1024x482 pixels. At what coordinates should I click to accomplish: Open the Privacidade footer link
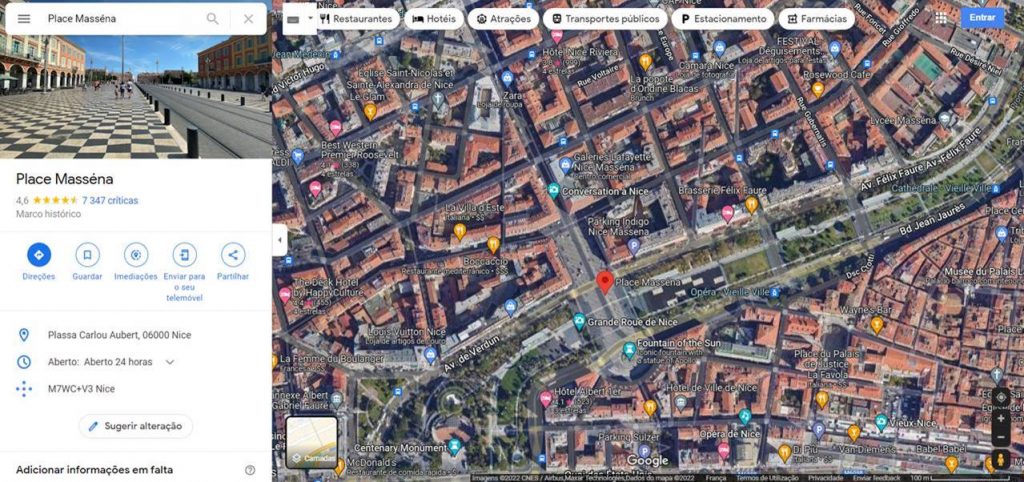[825, 478]
